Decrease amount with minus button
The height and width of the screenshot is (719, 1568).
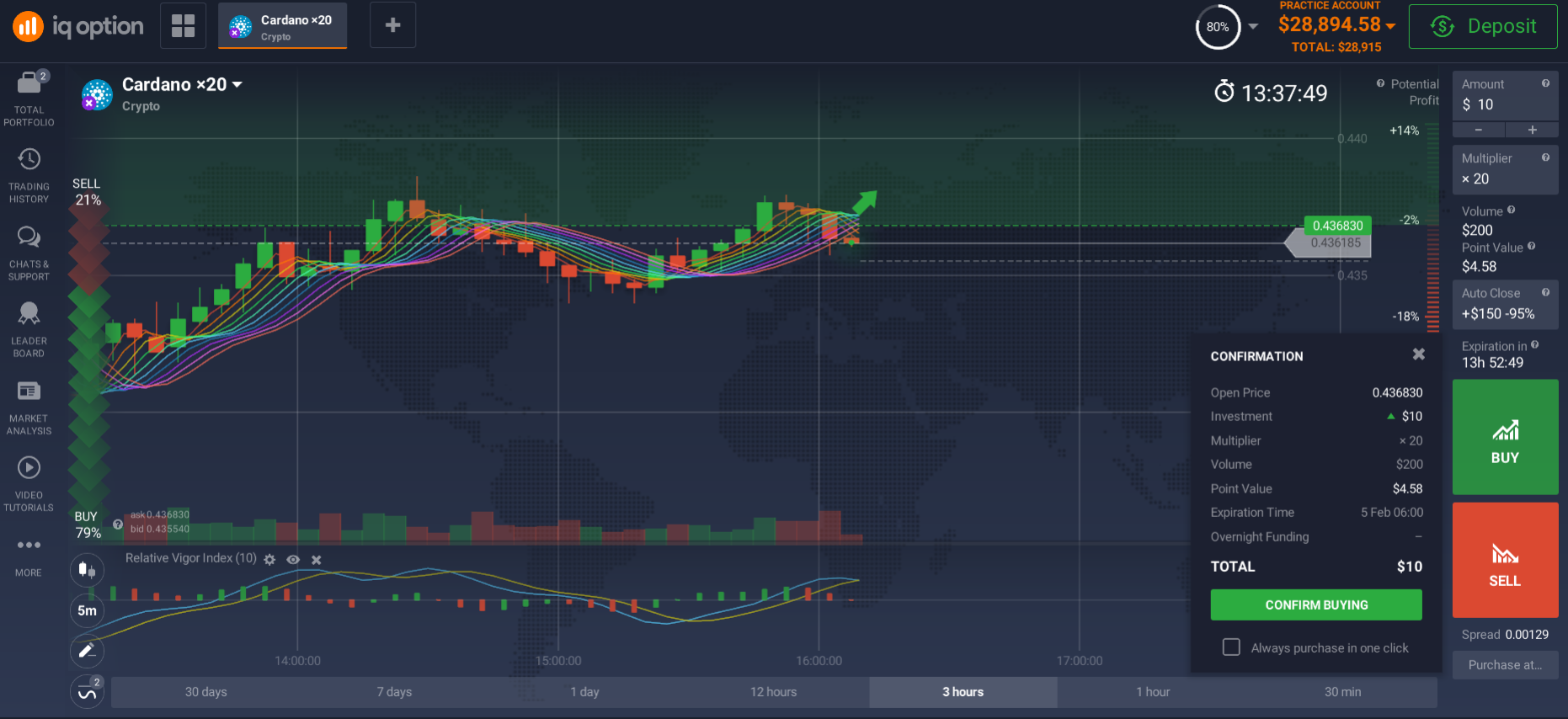click(1479, 130)
